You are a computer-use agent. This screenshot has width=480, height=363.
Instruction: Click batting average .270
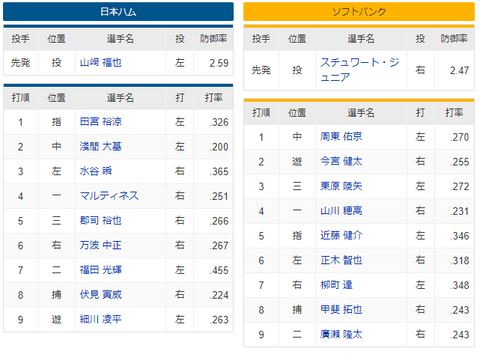click(460, 137)
